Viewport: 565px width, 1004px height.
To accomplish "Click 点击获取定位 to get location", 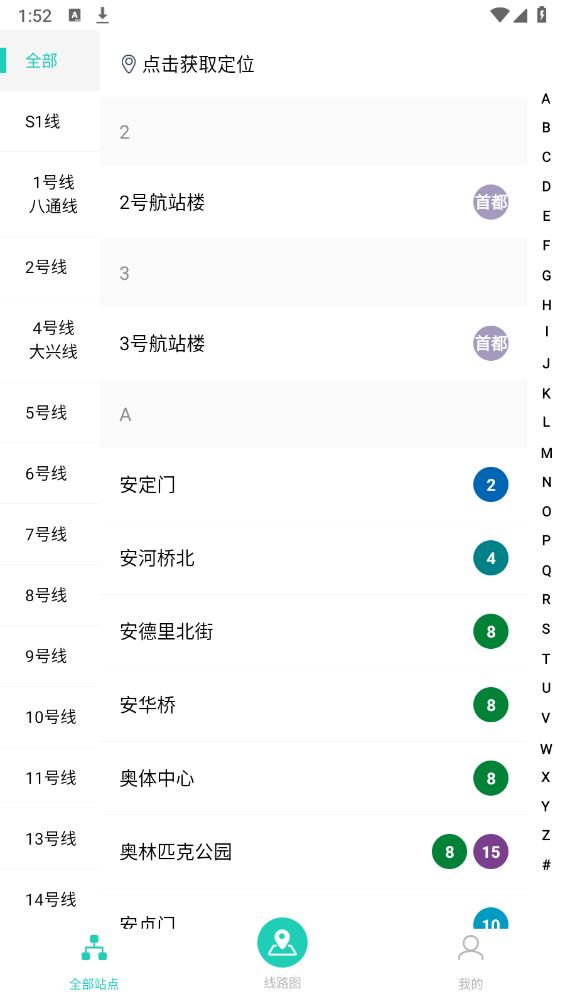I will [x=198, y=64].
